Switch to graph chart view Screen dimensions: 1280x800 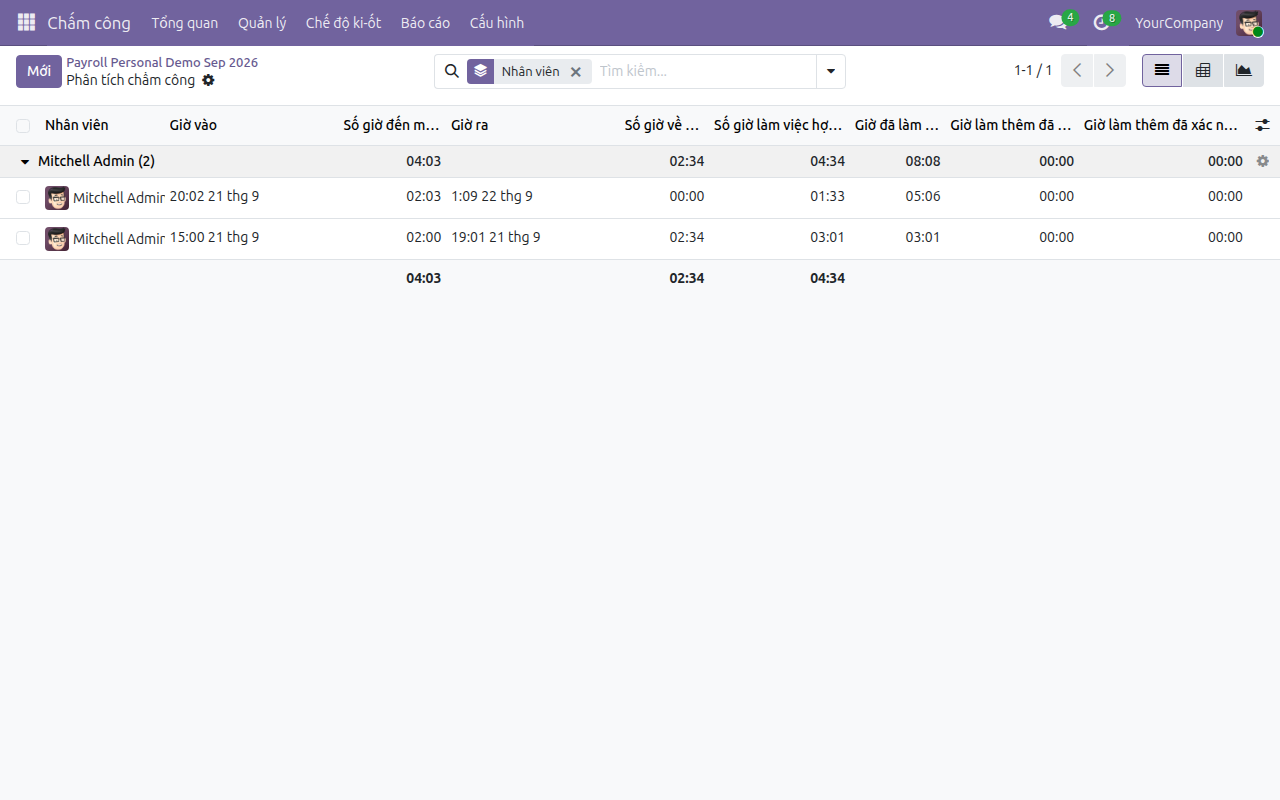(x=1244, y=71)
